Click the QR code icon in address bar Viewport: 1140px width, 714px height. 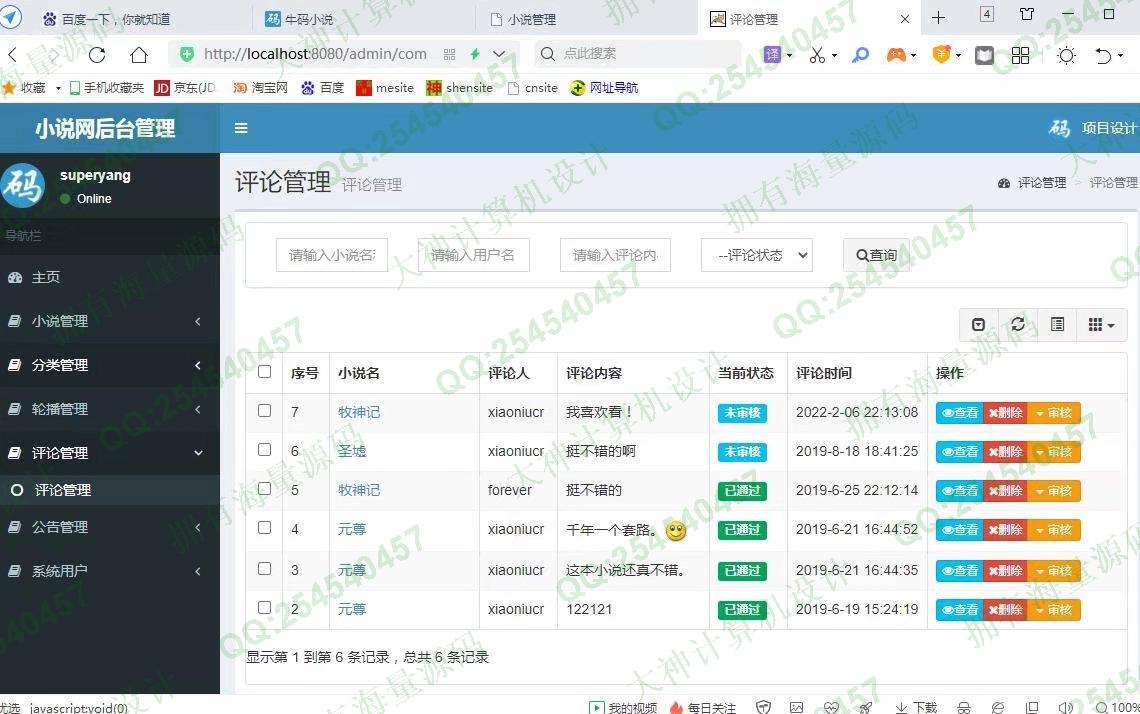coord(449,55)
